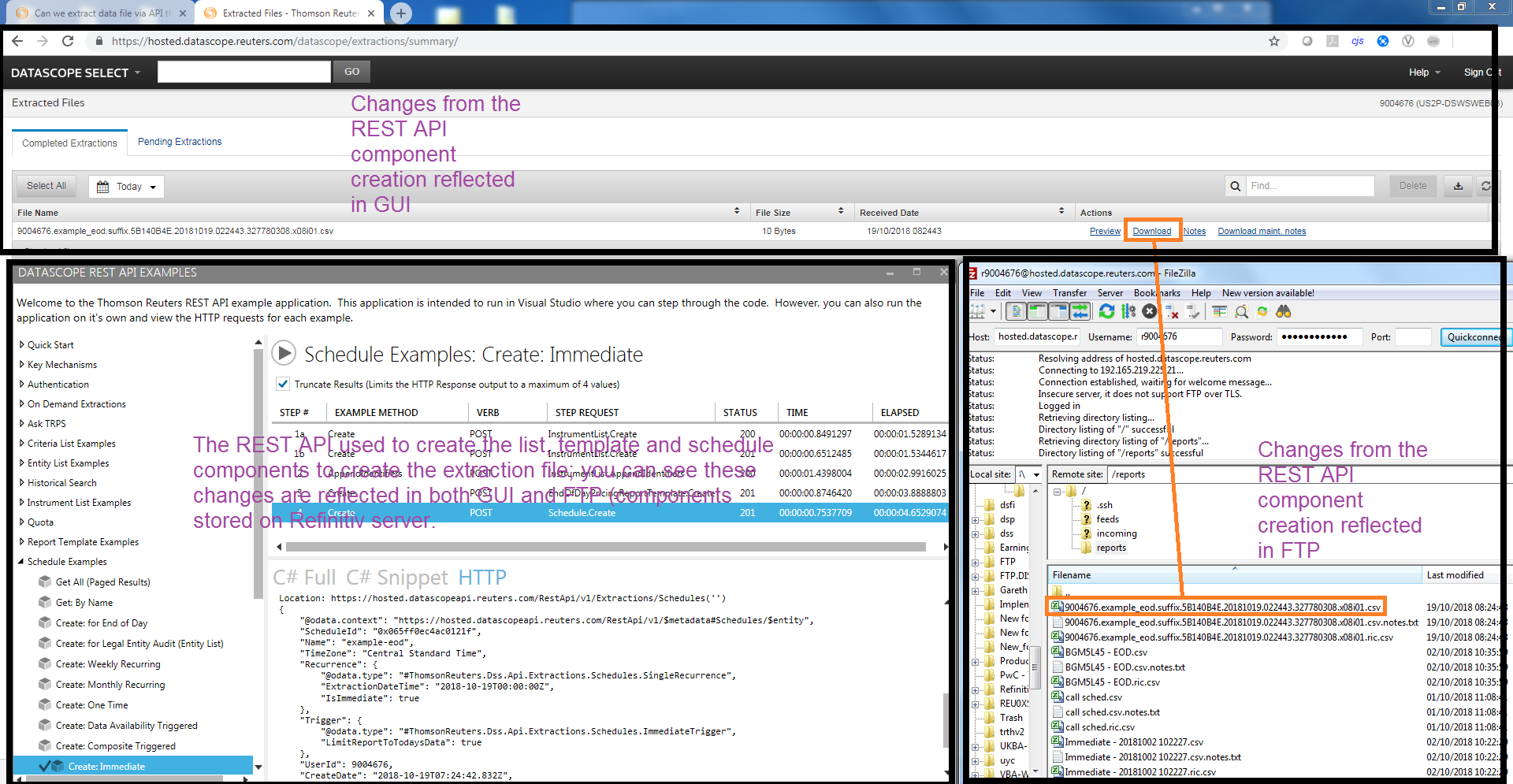
Task: Open a new browser tab
Action: click(x=401, y=13)
